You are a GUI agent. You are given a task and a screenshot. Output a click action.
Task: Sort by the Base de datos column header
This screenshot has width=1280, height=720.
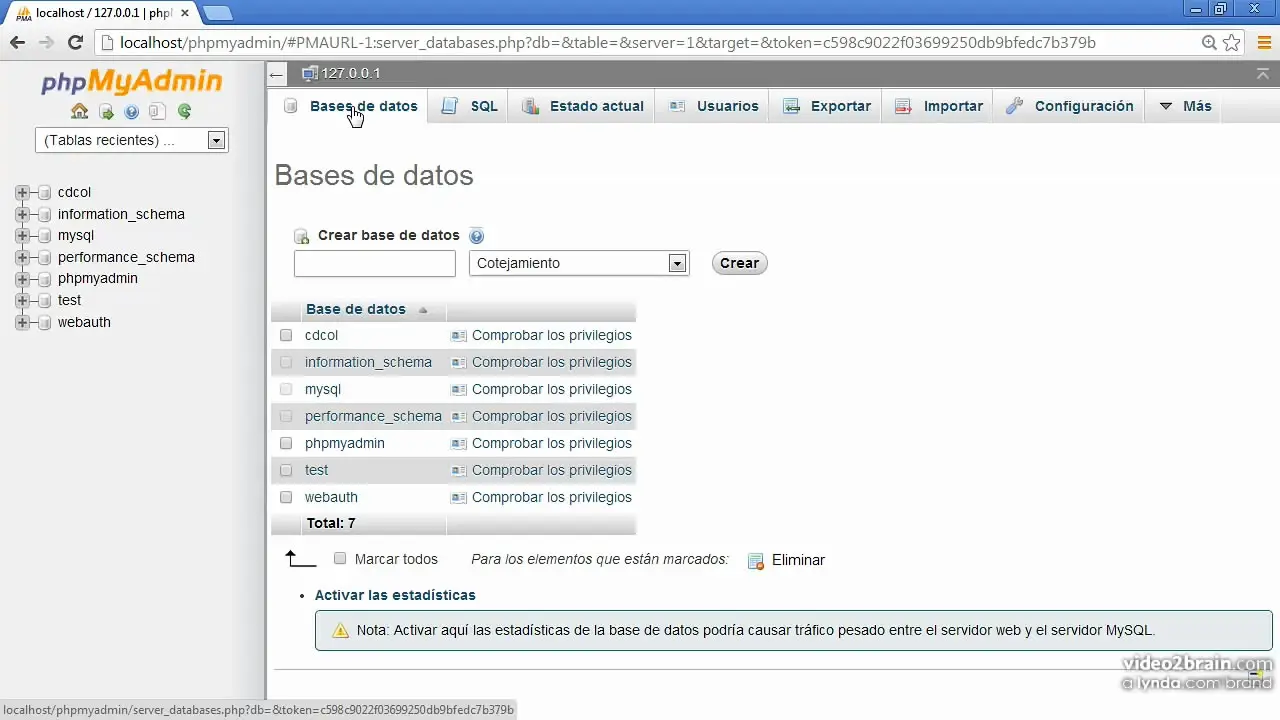[356, 310]
